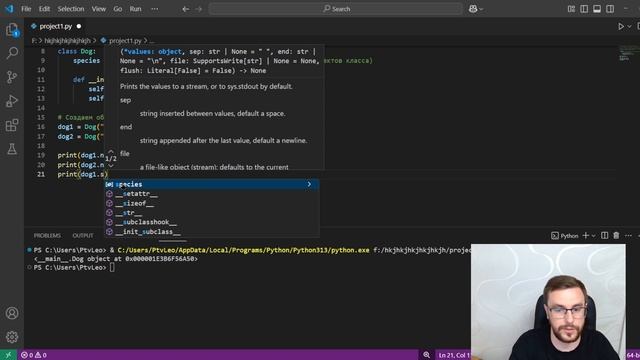The image size is (640, 360).
Task: Click line 21 print(dog1.s) code
Action: click(x=83, y=174)
